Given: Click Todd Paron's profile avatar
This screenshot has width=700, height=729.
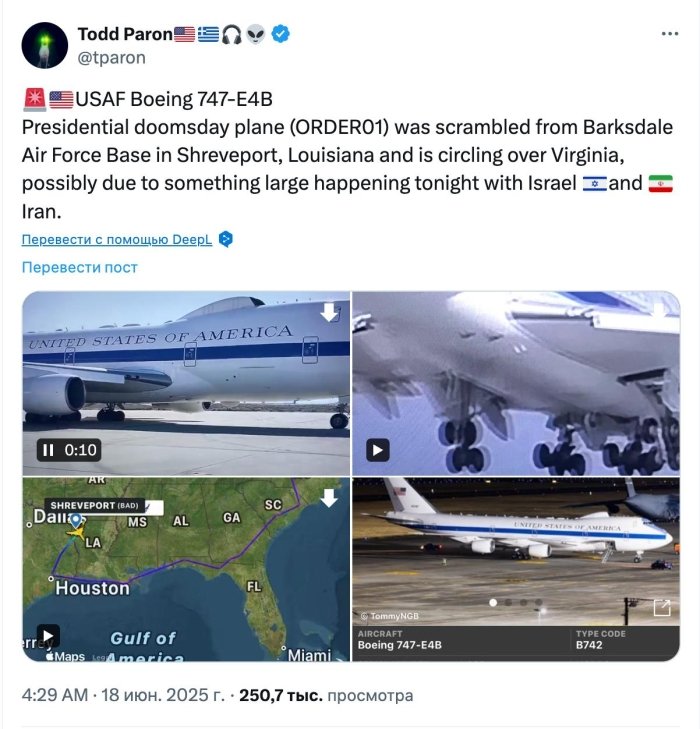Looking at the screenshot, I should coord(45,45).
